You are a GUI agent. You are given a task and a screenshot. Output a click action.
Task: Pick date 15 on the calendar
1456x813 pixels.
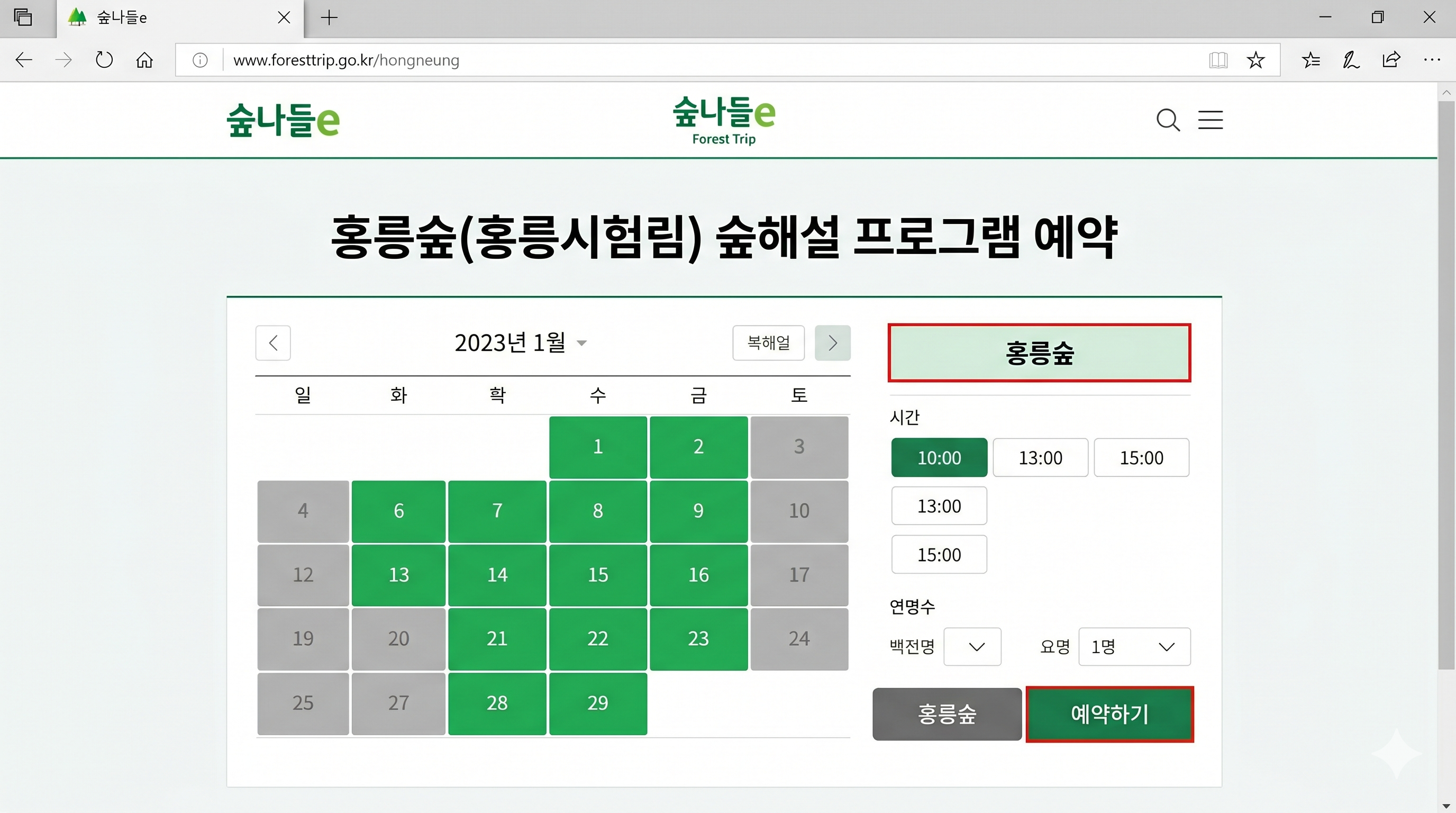pyautogui.click(x=597, y=575)
